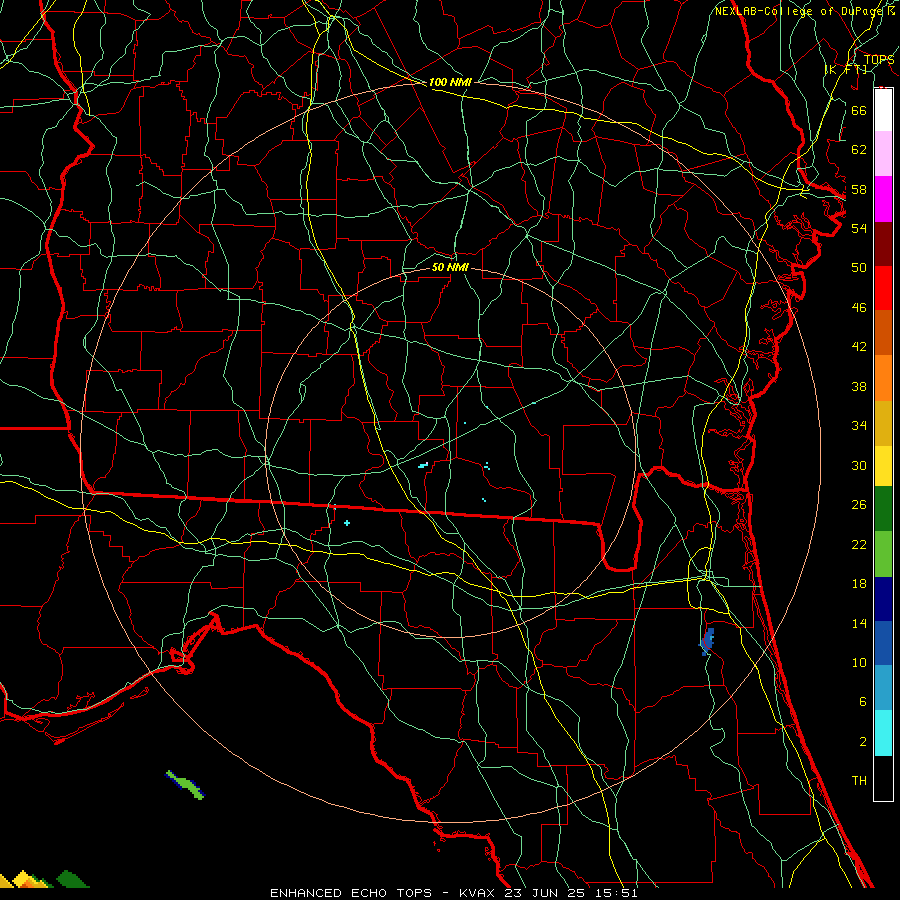Click the '30' legend value

point(859,465)
